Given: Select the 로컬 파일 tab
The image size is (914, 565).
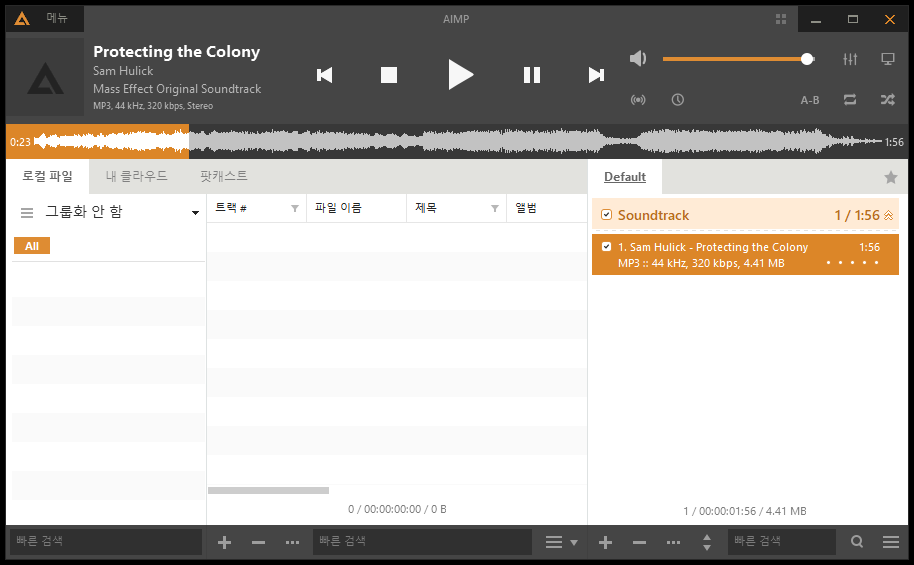Looking at the screenshot, I should coord(47,176).
